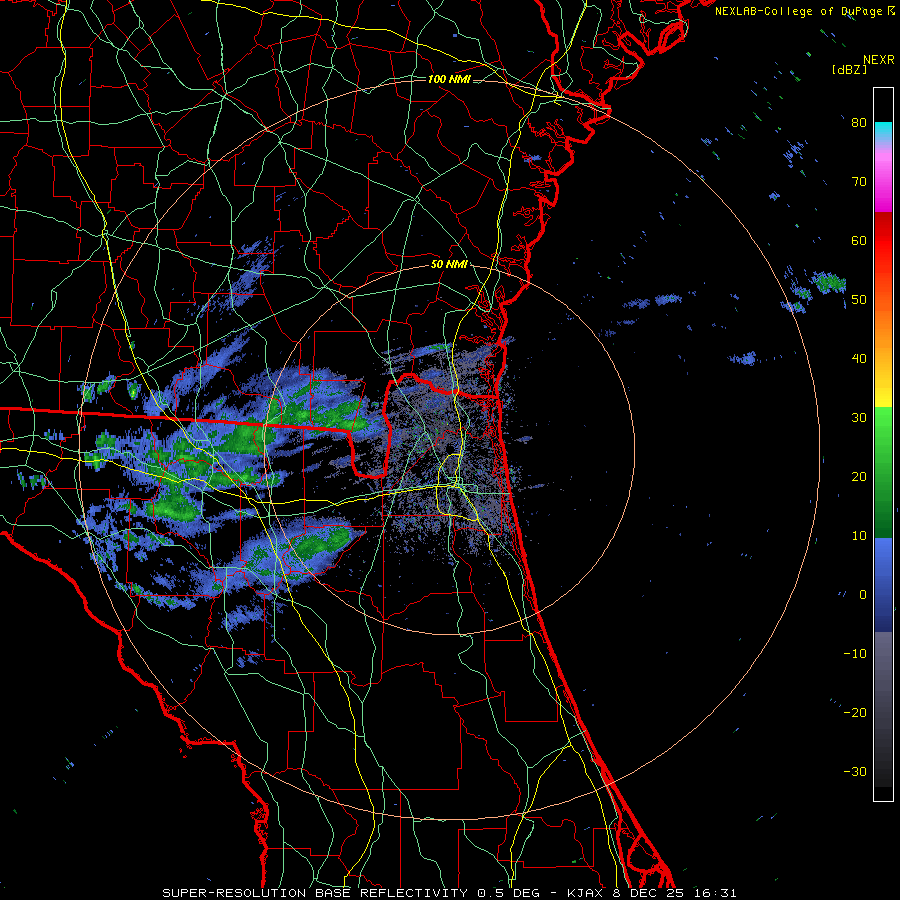Image resolution: width=900 pixels, height=900 pixels.
Task: Click the 0 value on the dBZ scale
Action: [863, 595]
